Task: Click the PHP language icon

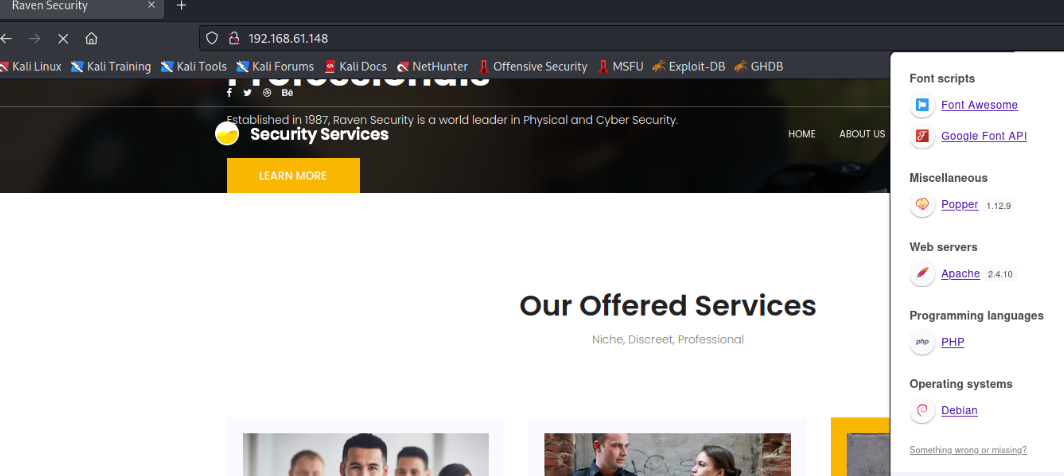Action: pos(922,342)
